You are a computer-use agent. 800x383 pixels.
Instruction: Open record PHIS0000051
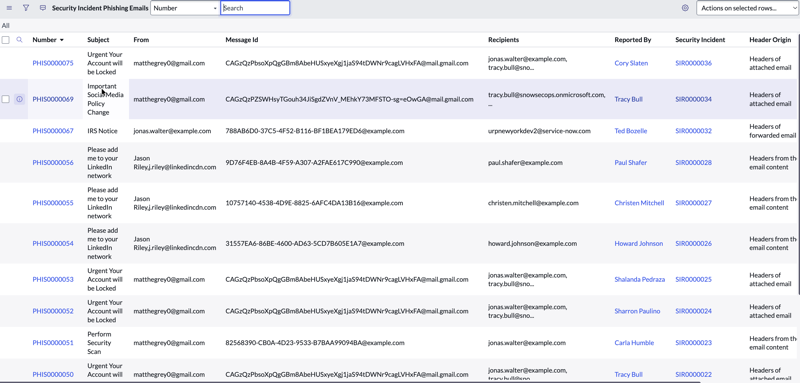pyautogui.click(x=53, y=343)
